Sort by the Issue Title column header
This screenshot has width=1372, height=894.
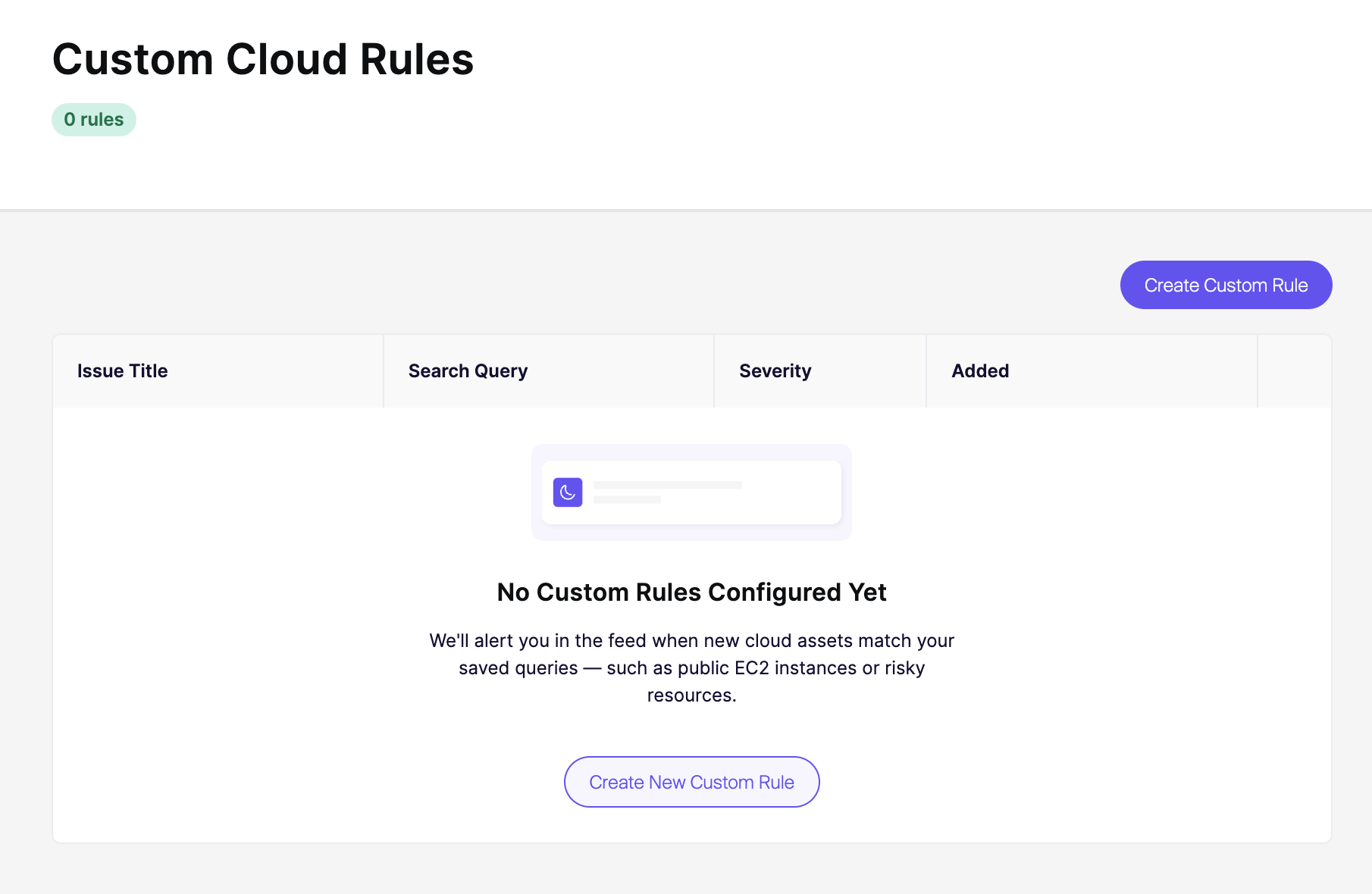pos(123,371)
